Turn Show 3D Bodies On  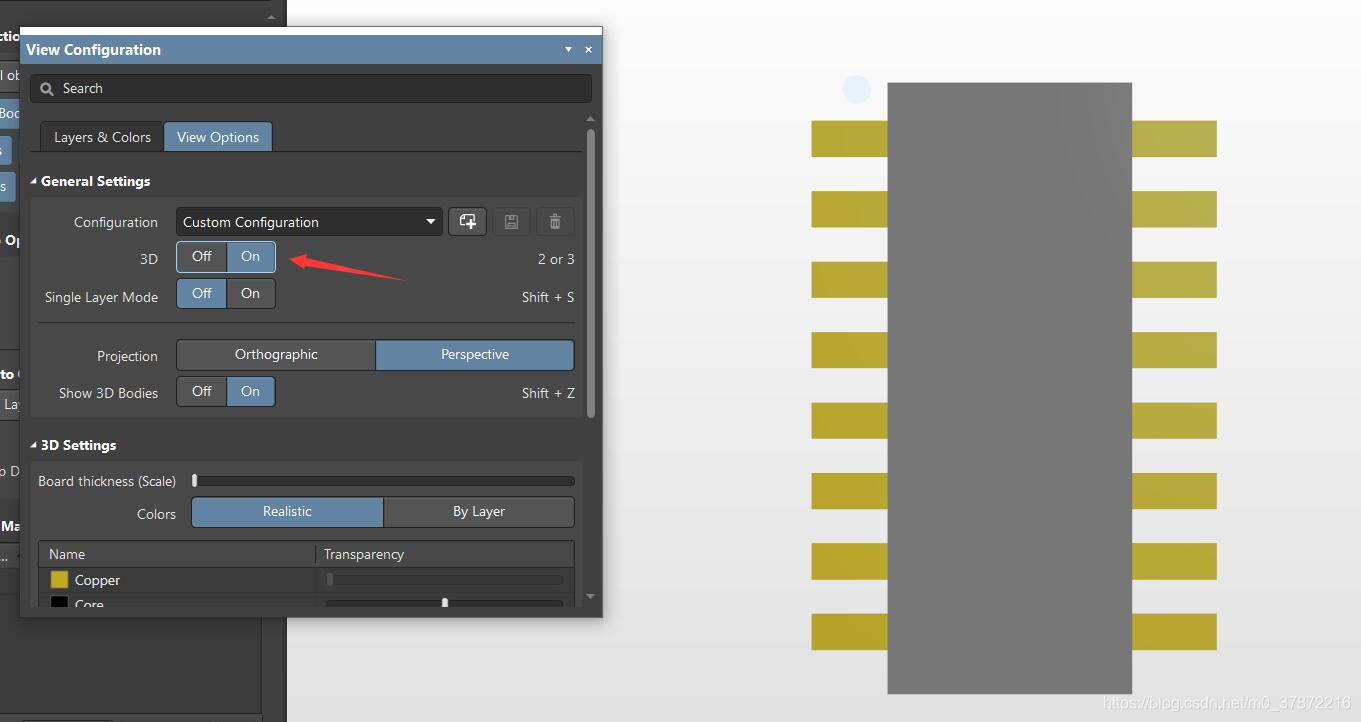[x=251, y=391]
